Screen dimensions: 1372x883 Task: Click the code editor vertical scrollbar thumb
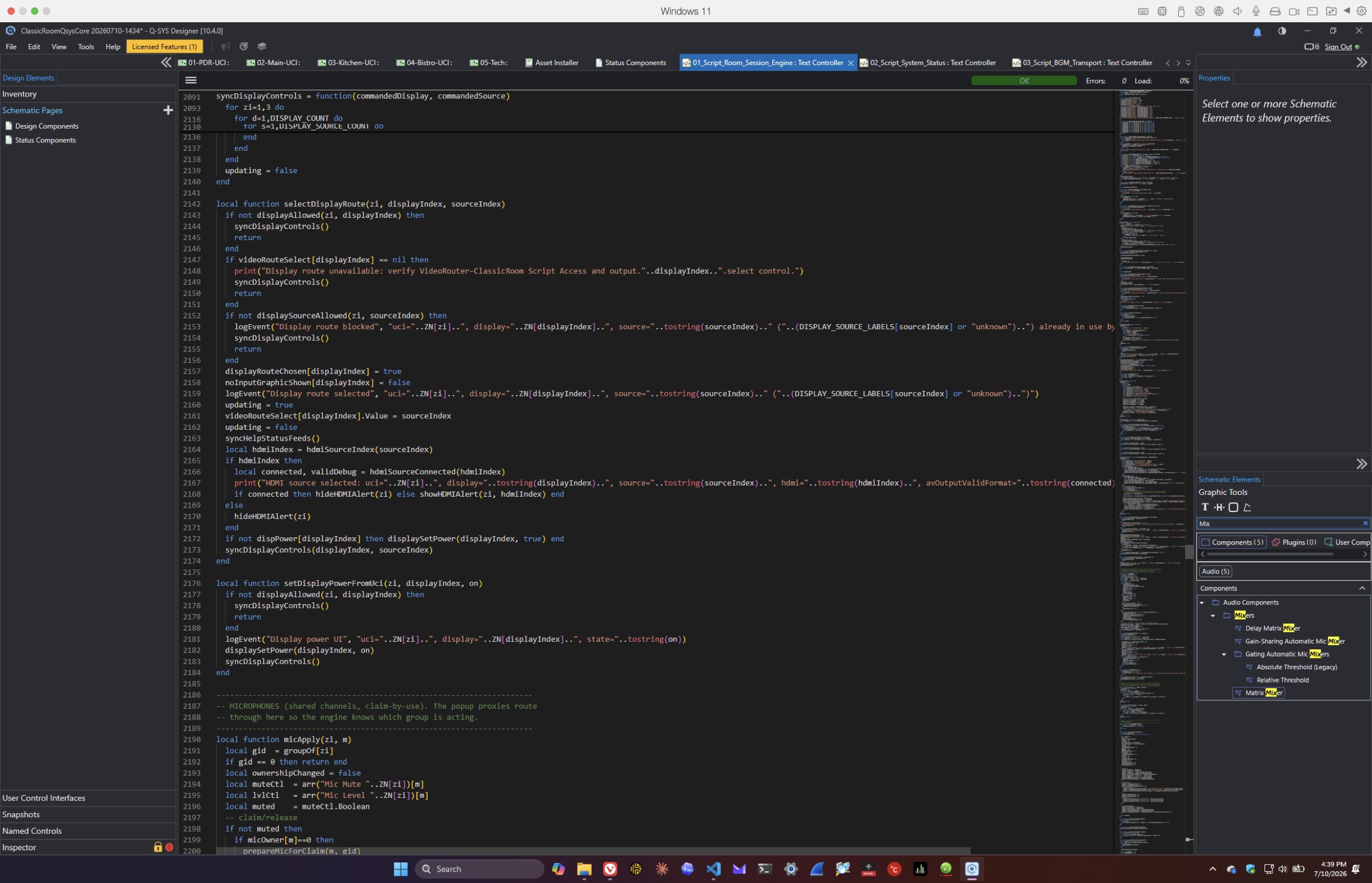pyautogui.click(x=1189, y=552)
